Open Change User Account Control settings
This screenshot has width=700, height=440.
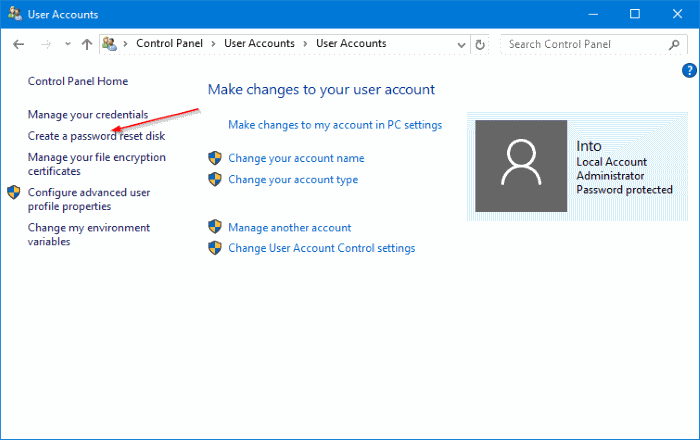321,248
